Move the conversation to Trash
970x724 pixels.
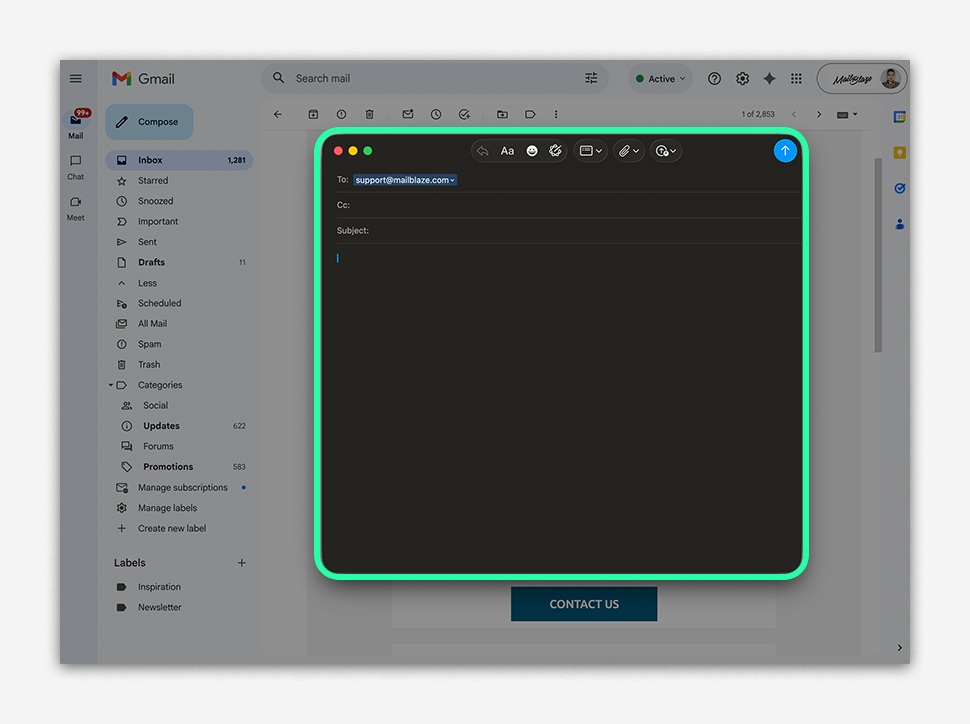tap(369, 114)
